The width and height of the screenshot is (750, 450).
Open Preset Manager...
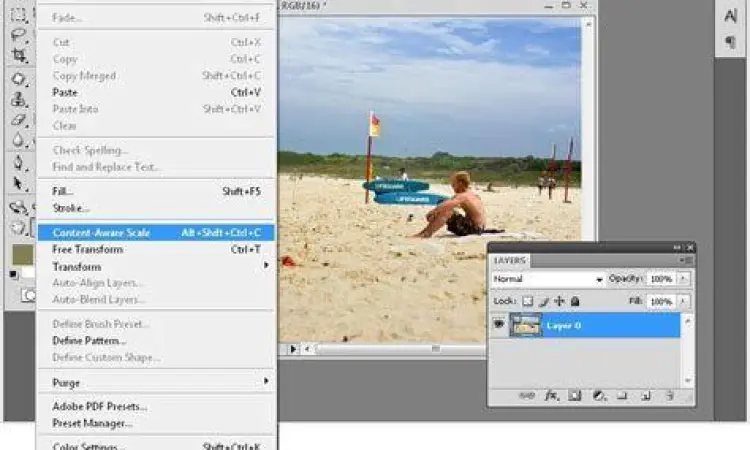tap(156, 423)
